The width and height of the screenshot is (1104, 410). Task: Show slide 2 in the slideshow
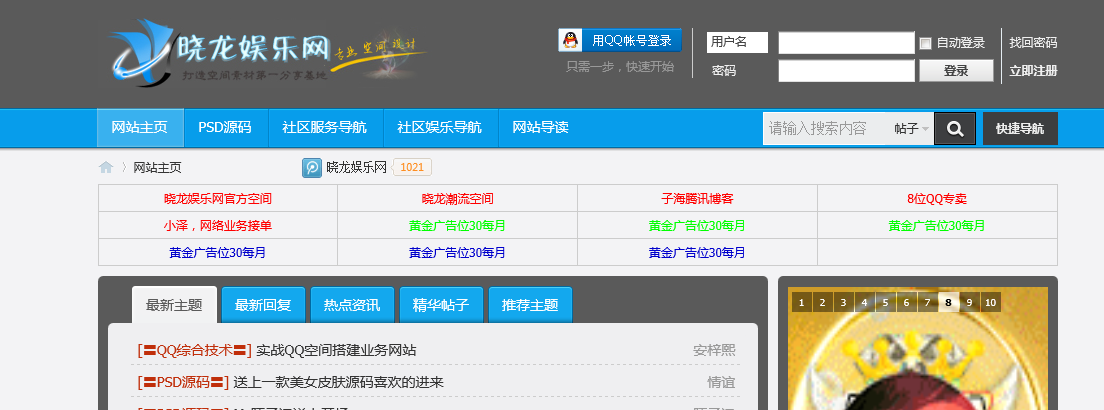[x=822, y=302]
